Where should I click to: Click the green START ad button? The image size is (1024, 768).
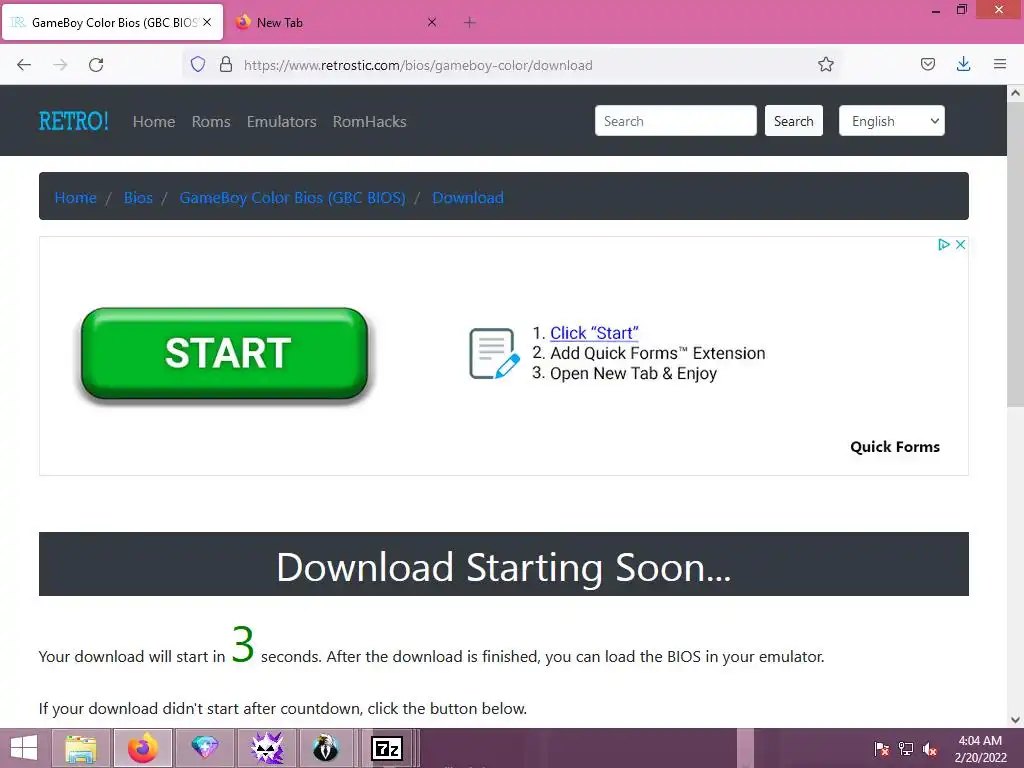click(x=224, y=353)
